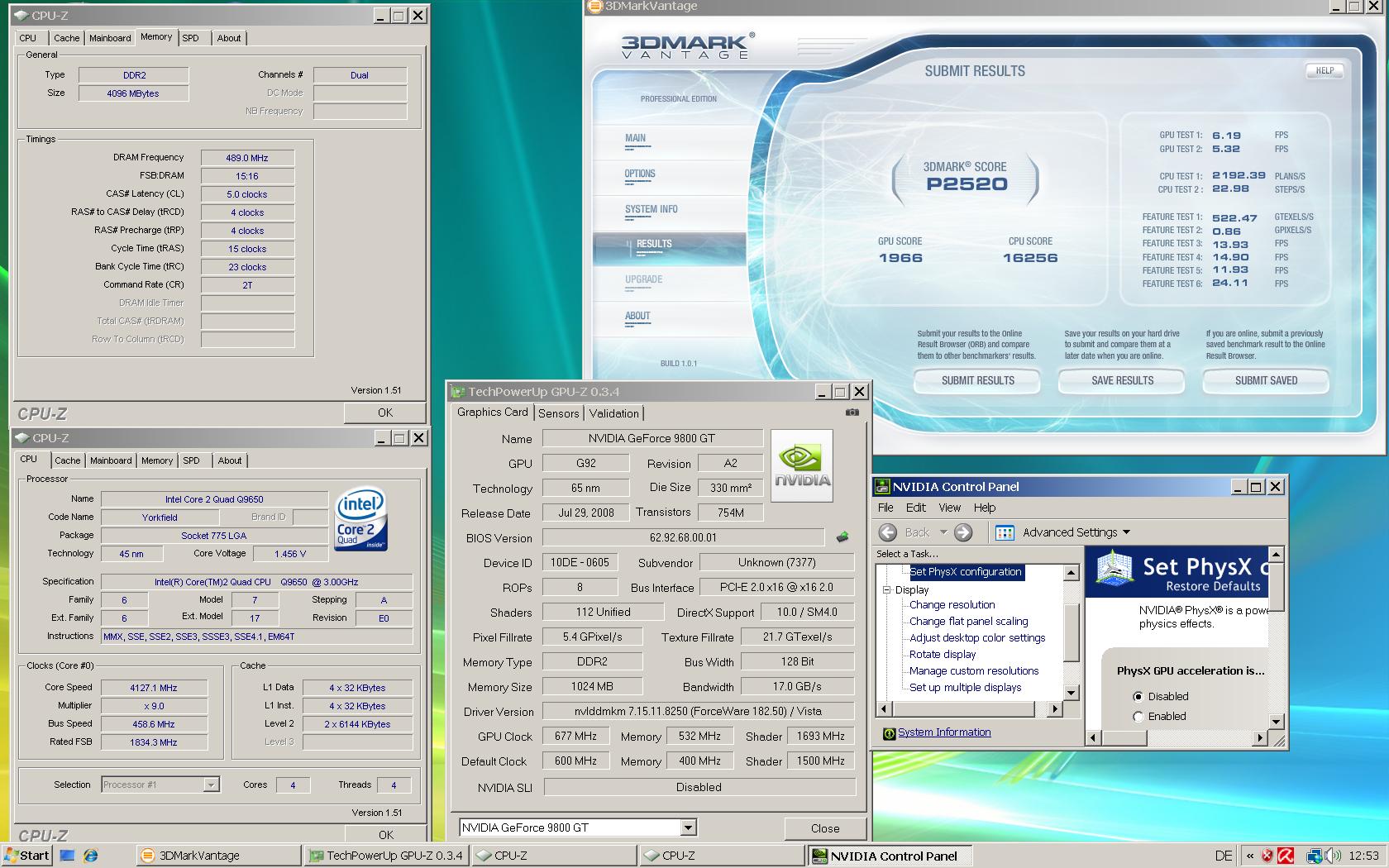Click the GPU-Z title bar icon
1389x868 pixels.
pyautogui.click(x=458, y=392)
